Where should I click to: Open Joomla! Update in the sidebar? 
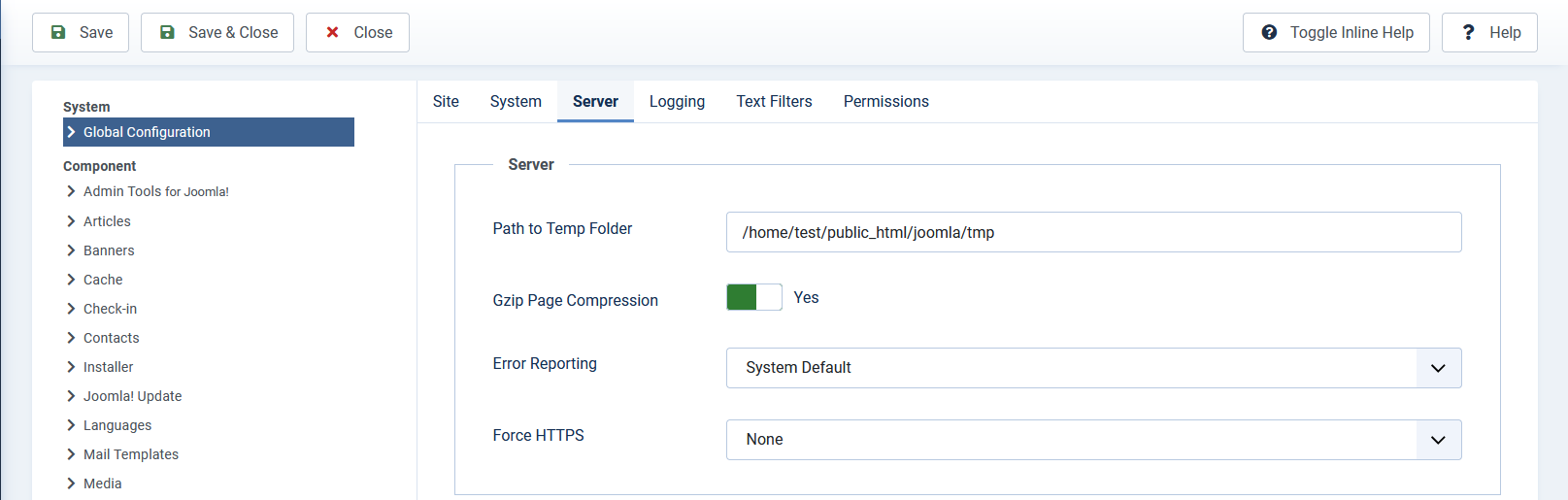[132, 396]
